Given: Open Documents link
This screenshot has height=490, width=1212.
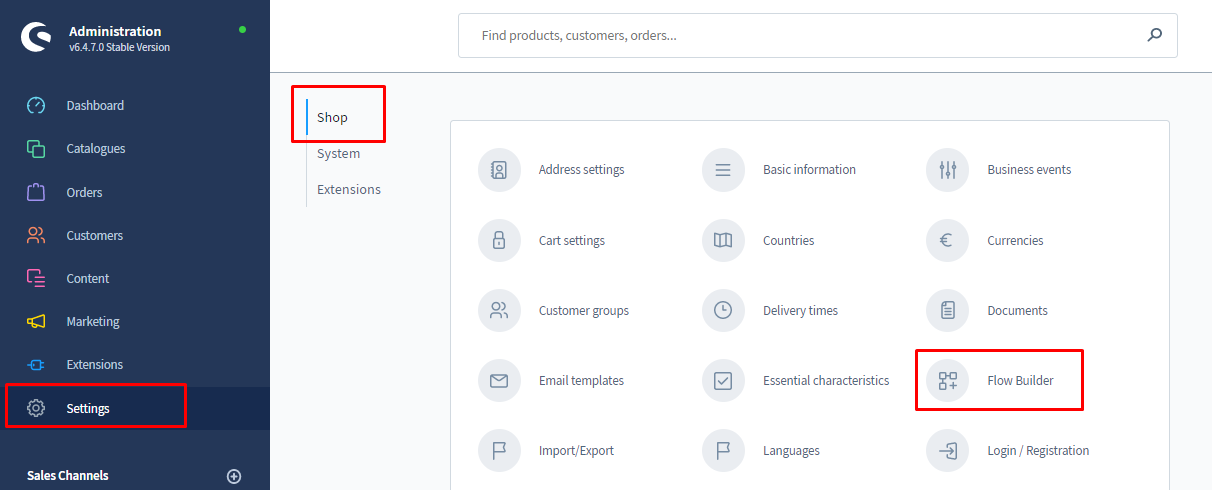Looking at the screenshot, I should point(1017,310).
